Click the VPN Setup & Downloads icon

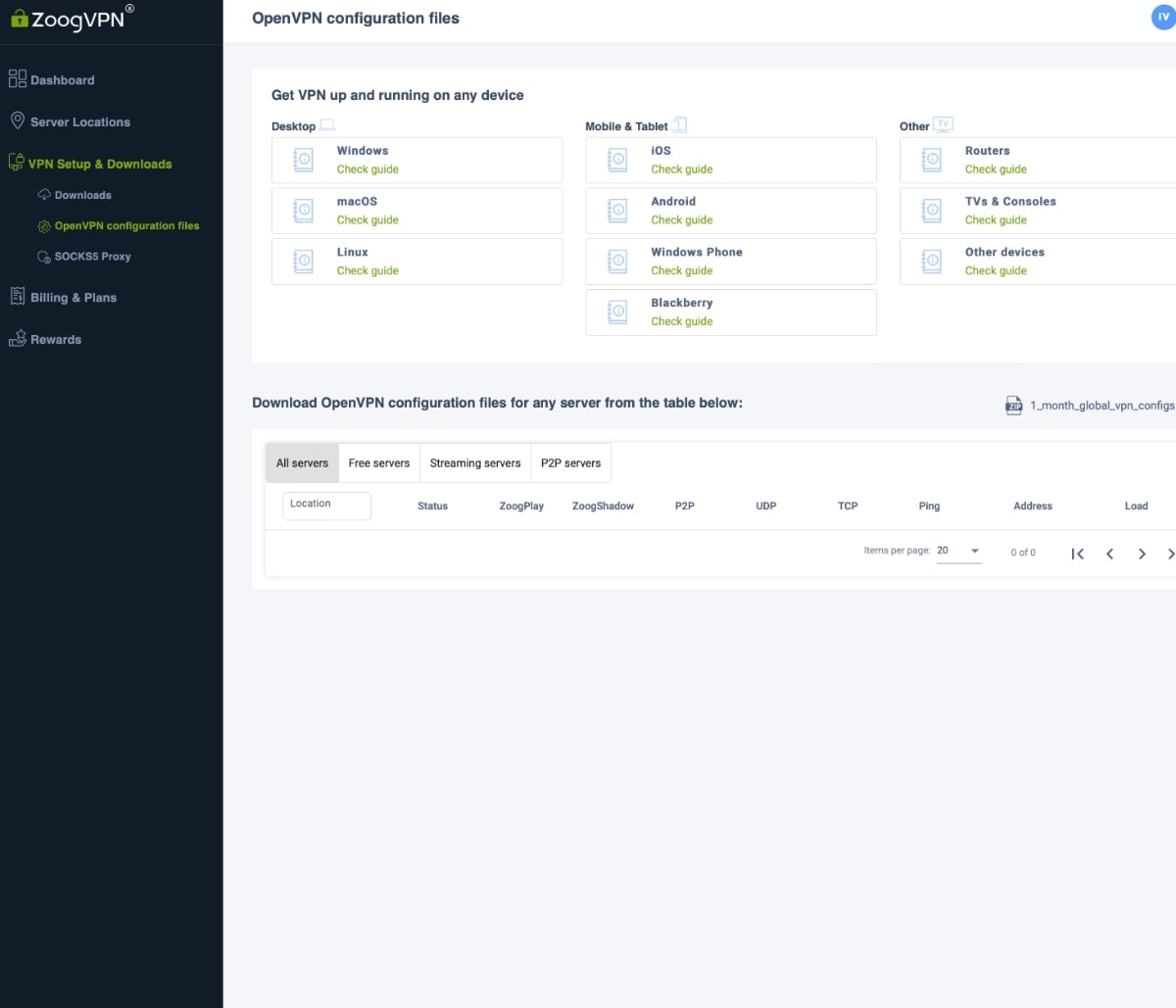[17, 163]
